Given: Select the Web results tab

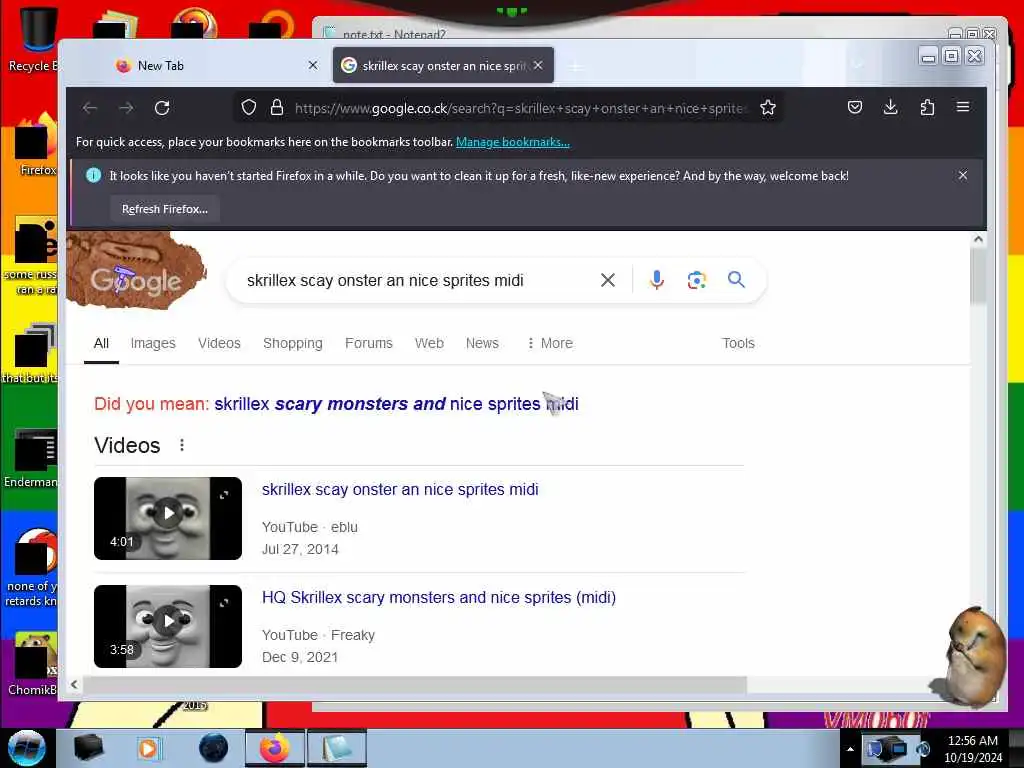Looking at the screenshot, I should click(429, 344).
